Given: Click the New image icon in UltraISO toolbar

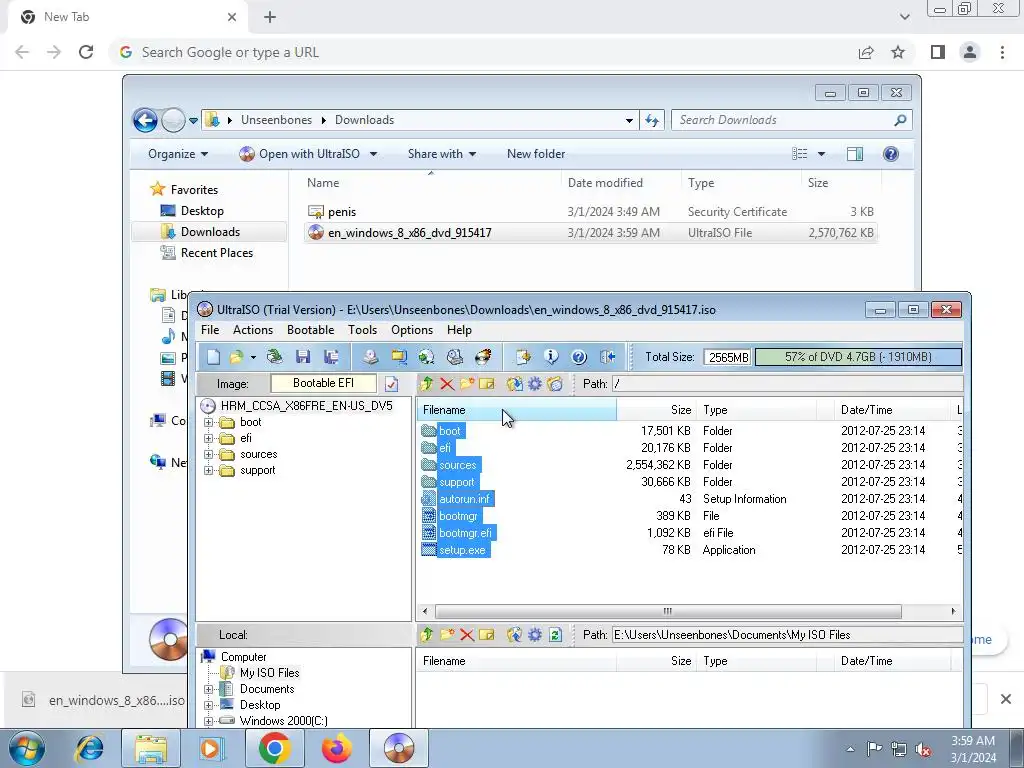Looking at the screenshot, I should (x=214, y=357).
